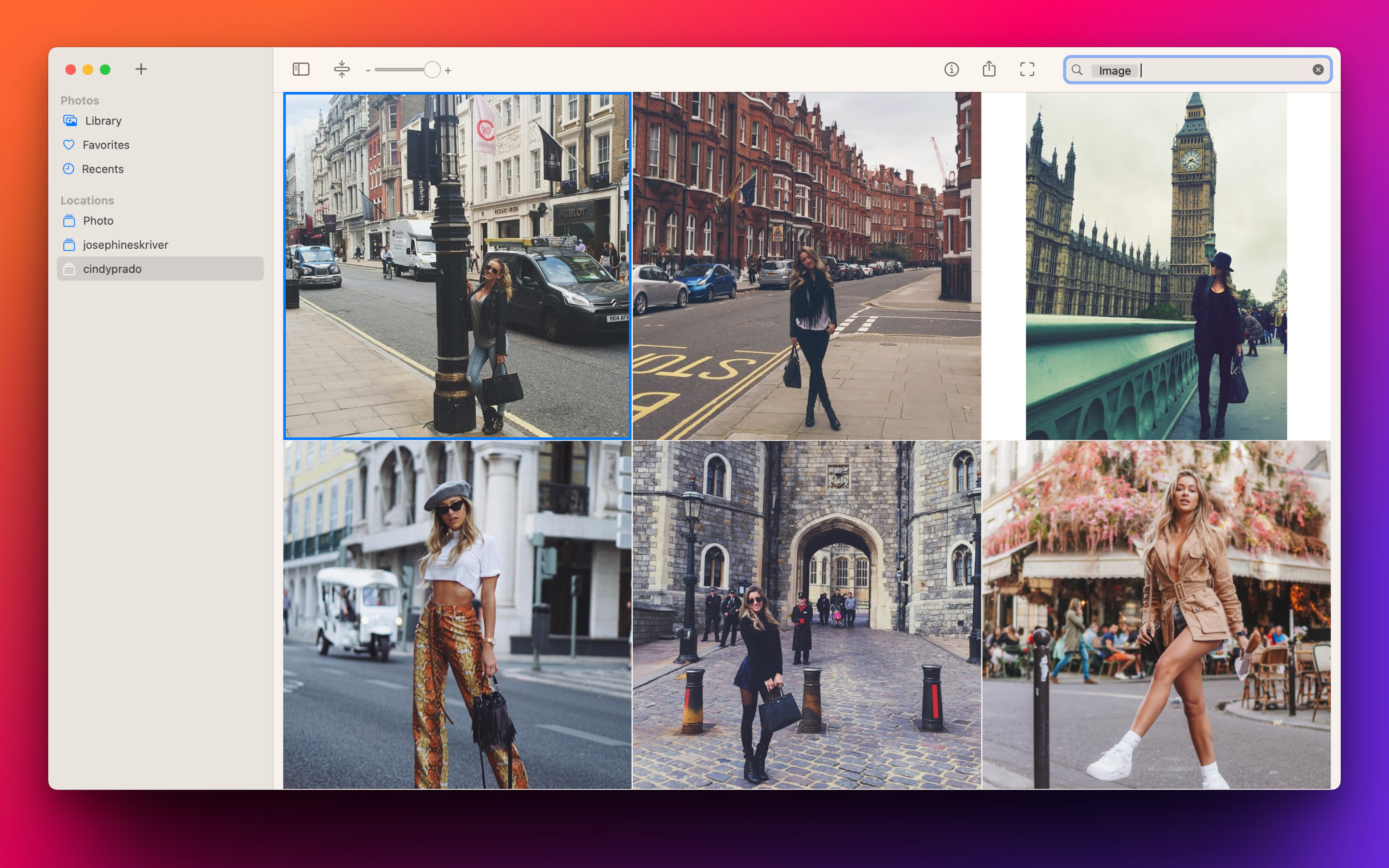Viewport: 1389px width, 868px height.
Task: Open the photo info panel
Action: pos(952,69)
